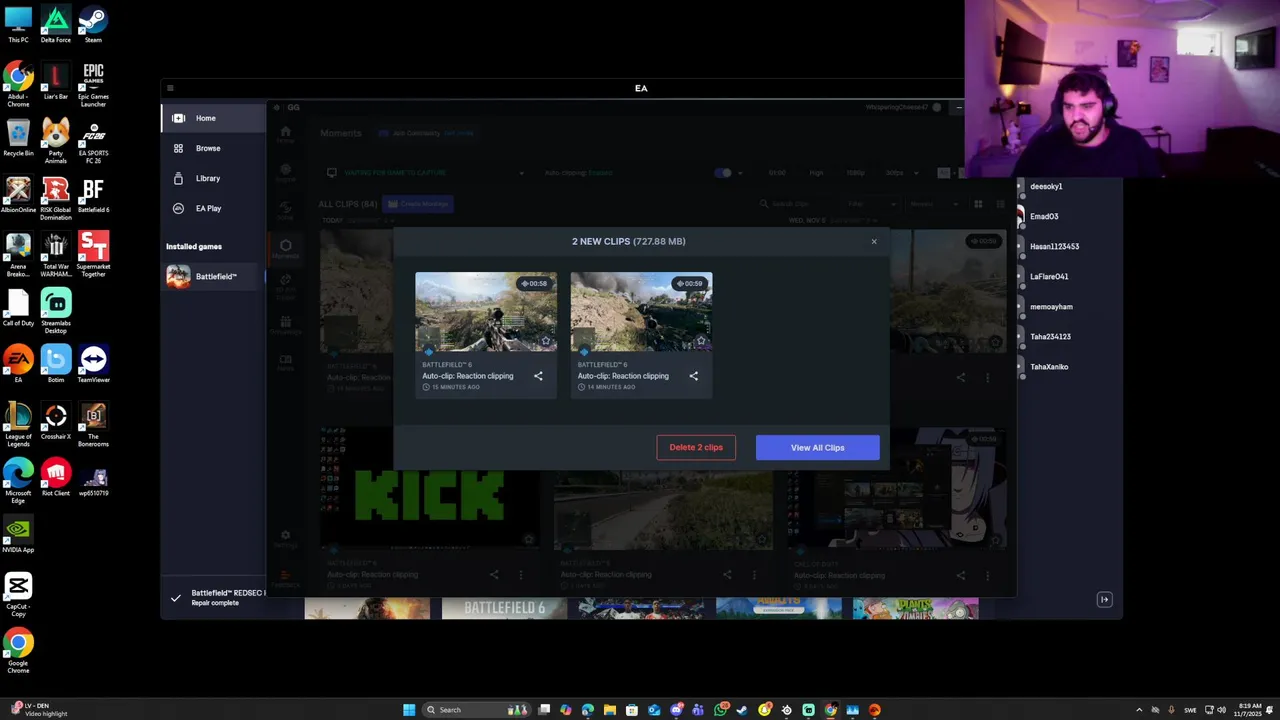1280x720 pixels.
Task: Open the capture source dropdown in Moments
Action: coord(424,173)
